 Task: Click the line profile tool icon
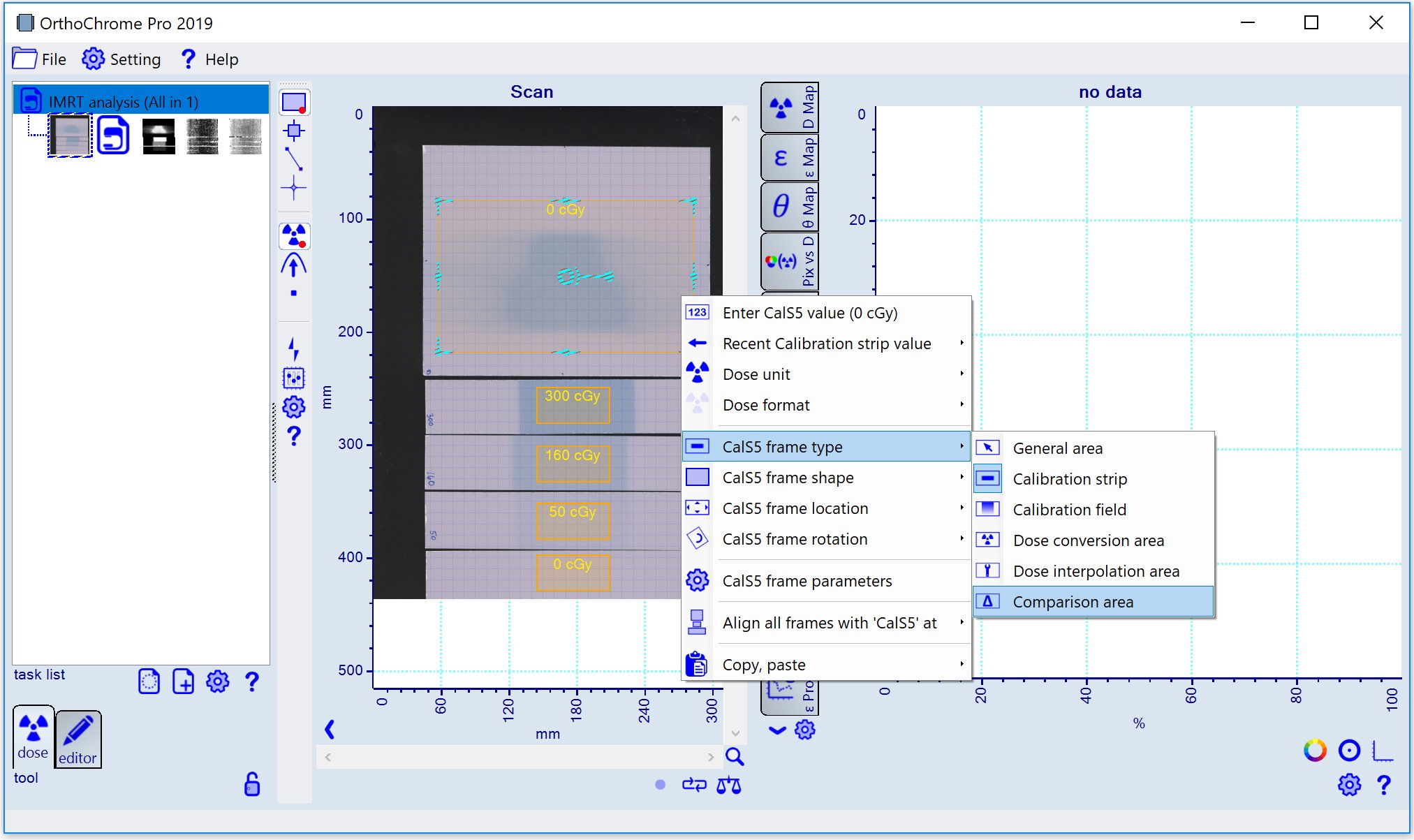294,159
